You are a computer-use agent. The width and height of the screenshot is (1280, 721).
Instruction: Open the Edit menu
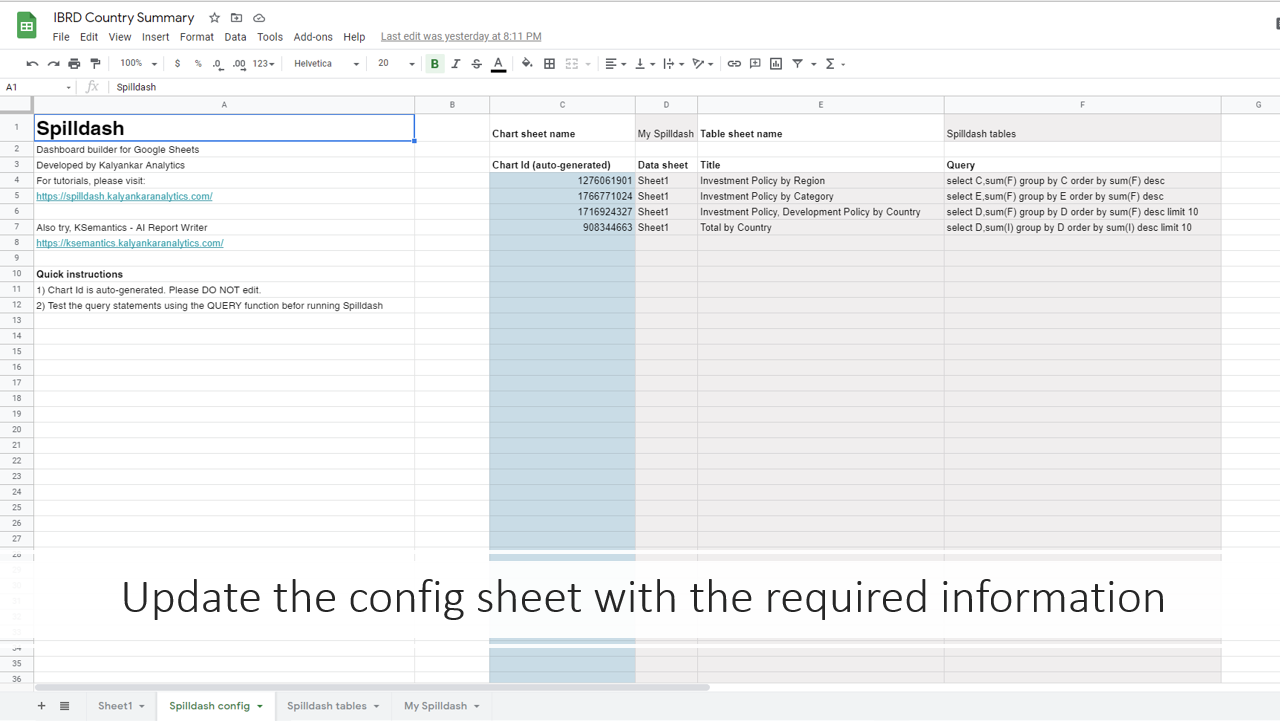[x=89, y=37]
